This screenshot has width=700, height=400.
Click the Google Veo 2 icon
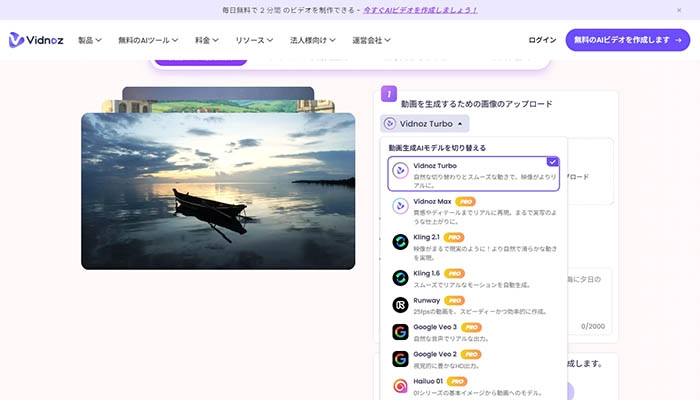(400, 359)
